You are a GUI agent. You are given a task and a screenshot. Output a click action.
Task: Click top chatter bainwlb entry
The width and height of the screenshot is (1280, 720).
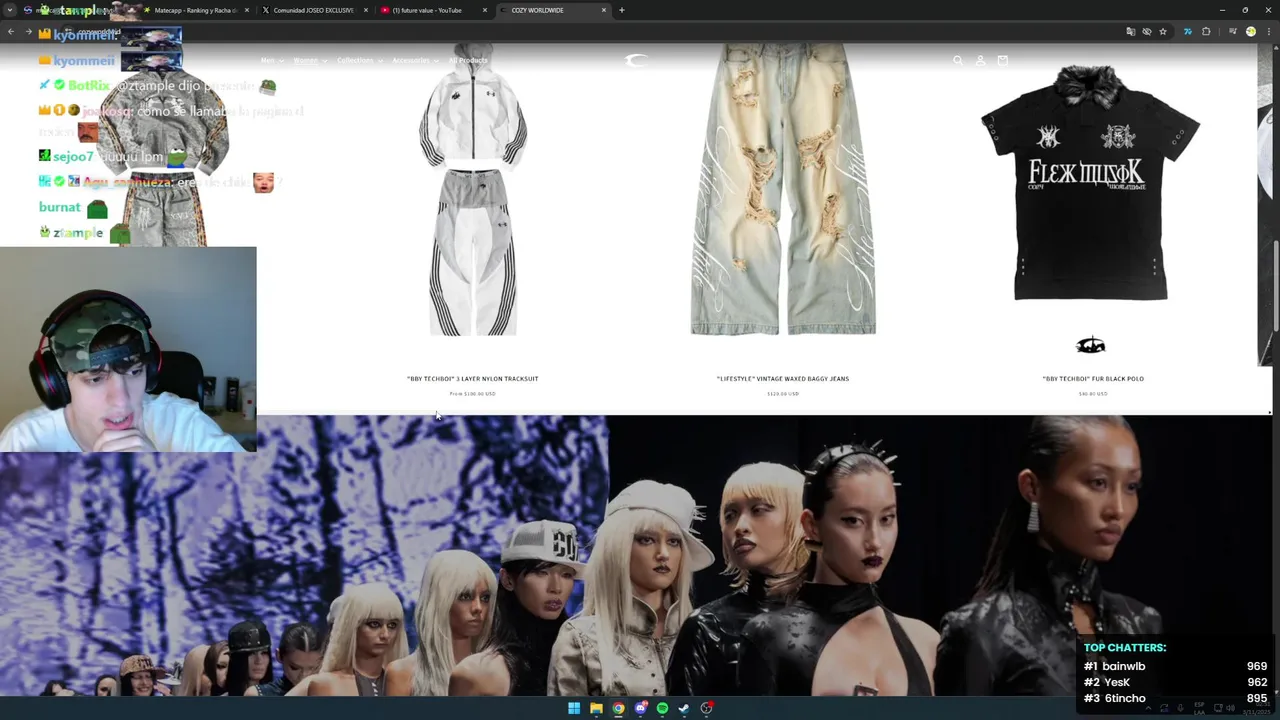click(1175, 666)
